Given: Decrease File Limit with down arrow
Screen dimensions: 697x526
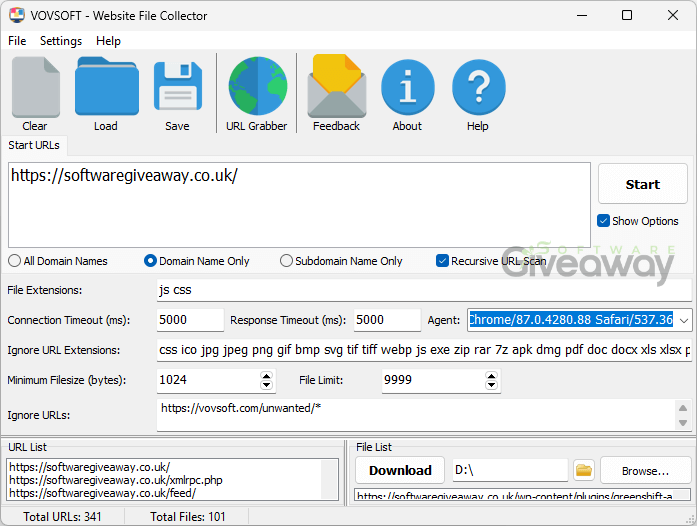Looking at the screenshot, I should click(x=491, y=385).
